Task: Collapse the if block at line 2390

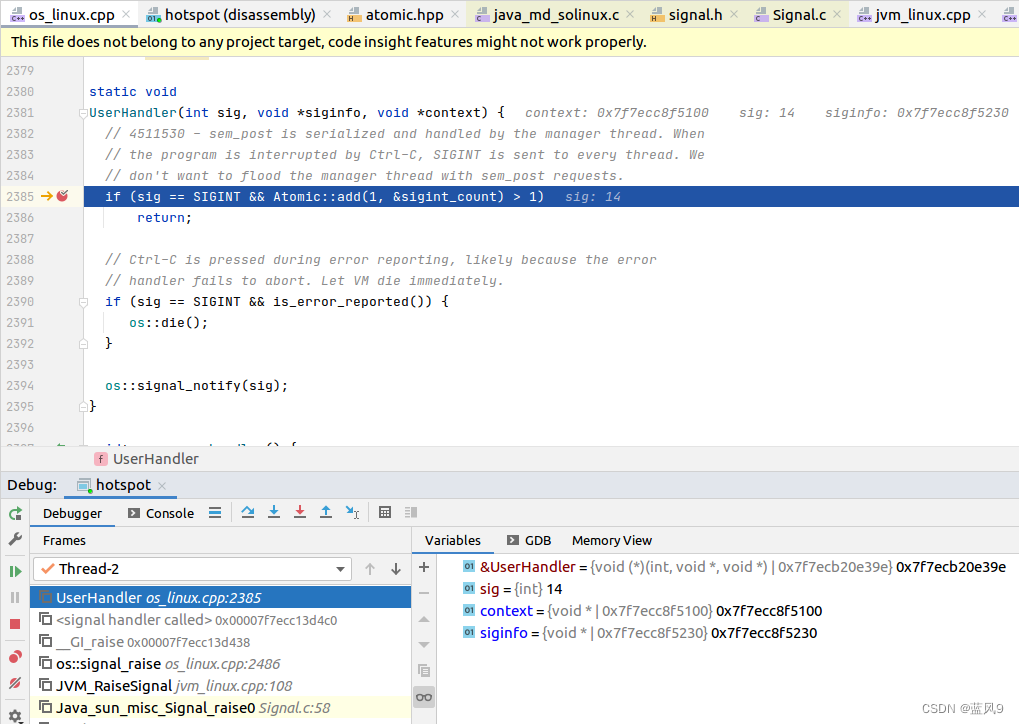Action: pyautogui.click(x=83, y=302)
